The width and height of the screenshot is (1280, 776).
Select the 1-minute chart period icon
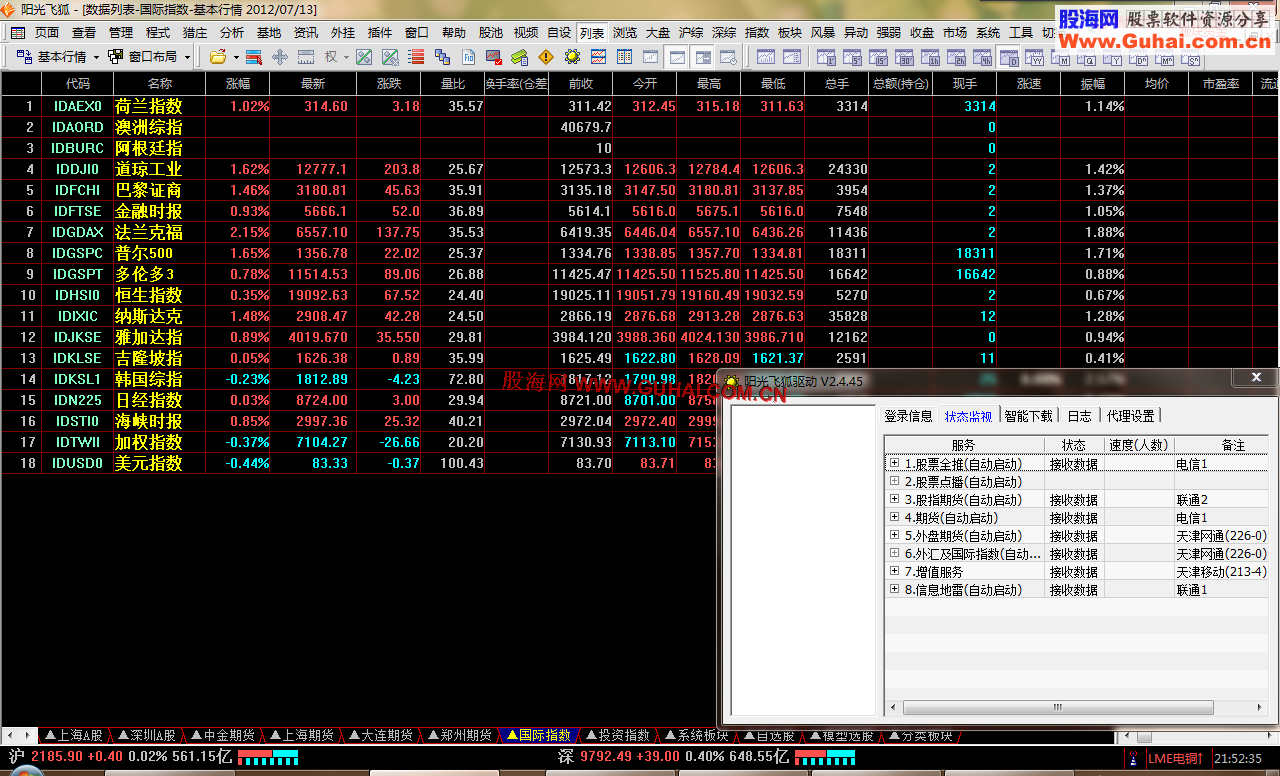click(826, 57)
